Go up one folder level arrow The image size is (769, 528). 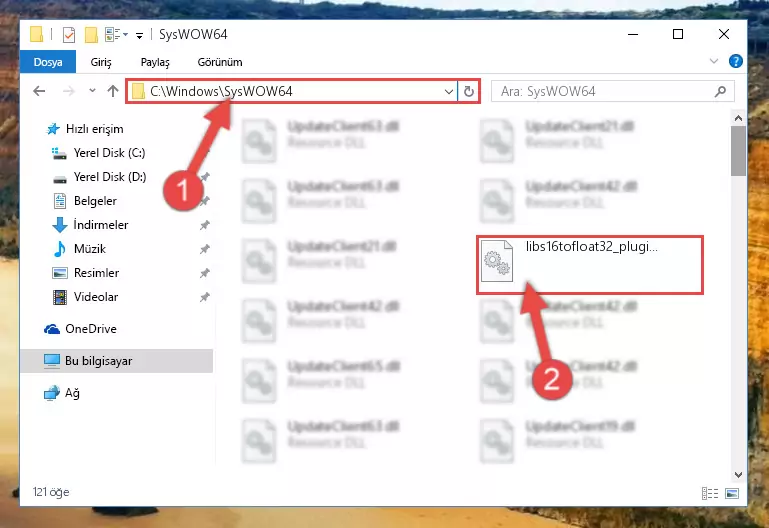tap(113, 91)
